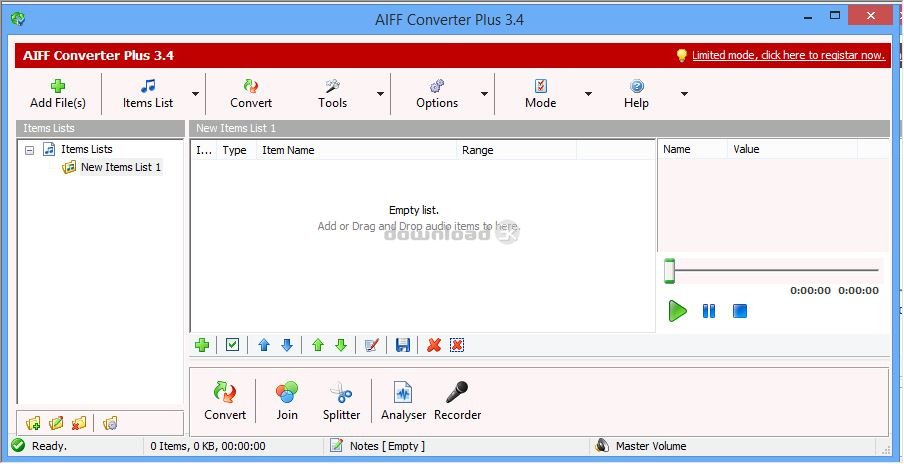Click the list settings folder-gear icon
The image size is (904, 464).
[x=110, y=424]
